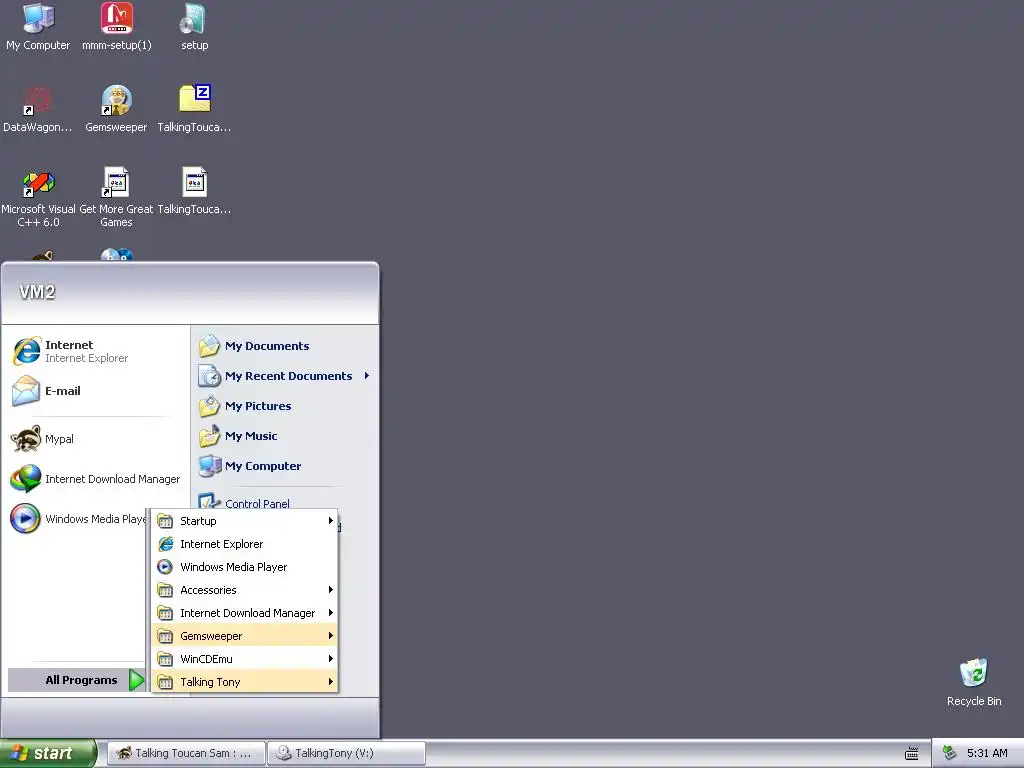Expand My Recent Documents submenu

(284, 376)
